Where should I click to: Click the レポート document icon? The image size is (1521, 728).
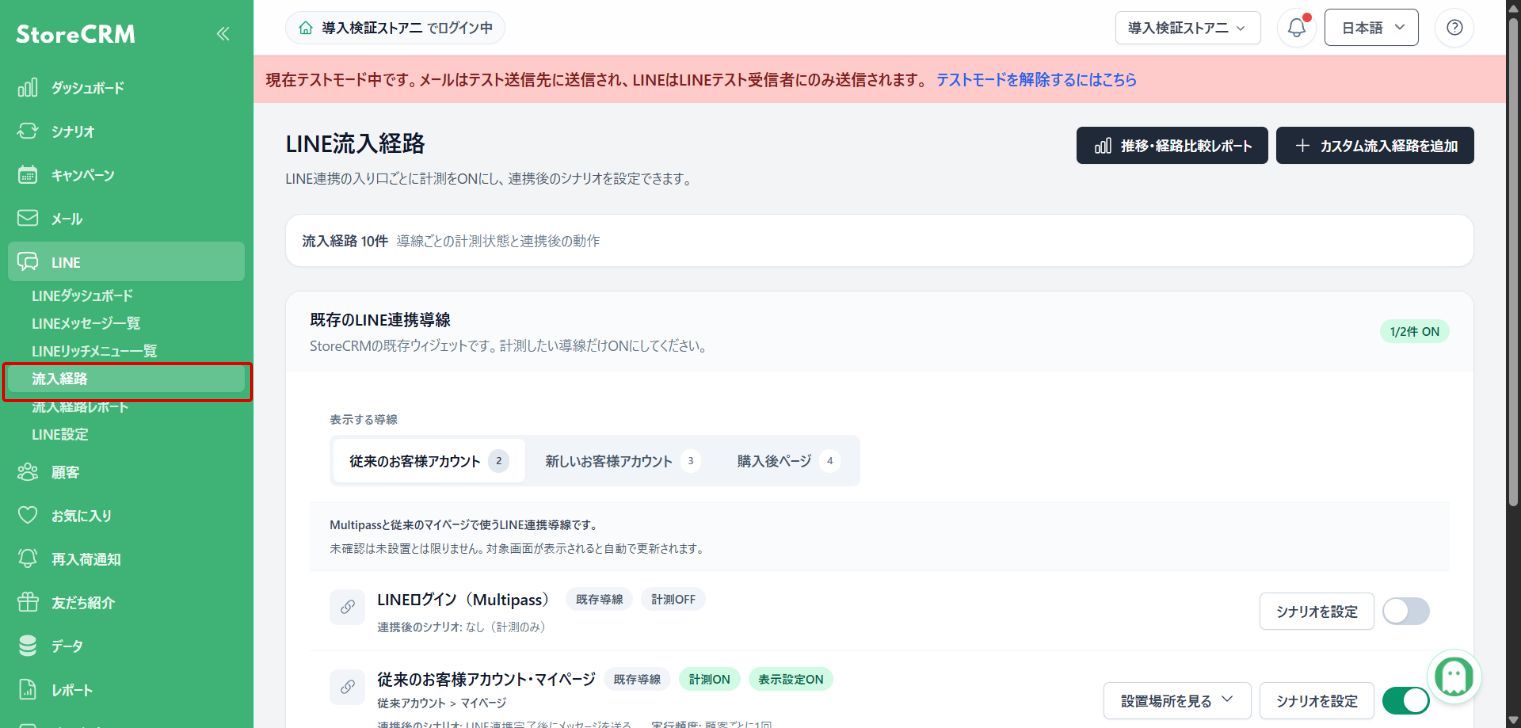point(28,690)
